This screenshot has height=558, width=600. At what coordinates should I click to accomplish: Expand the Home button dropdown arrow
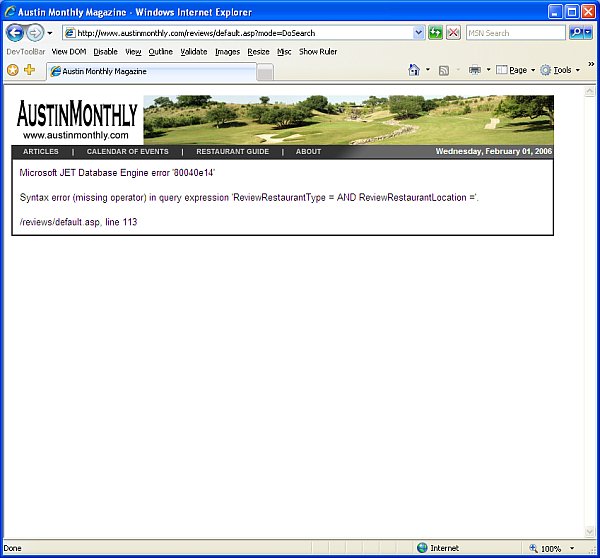(428, 70)
